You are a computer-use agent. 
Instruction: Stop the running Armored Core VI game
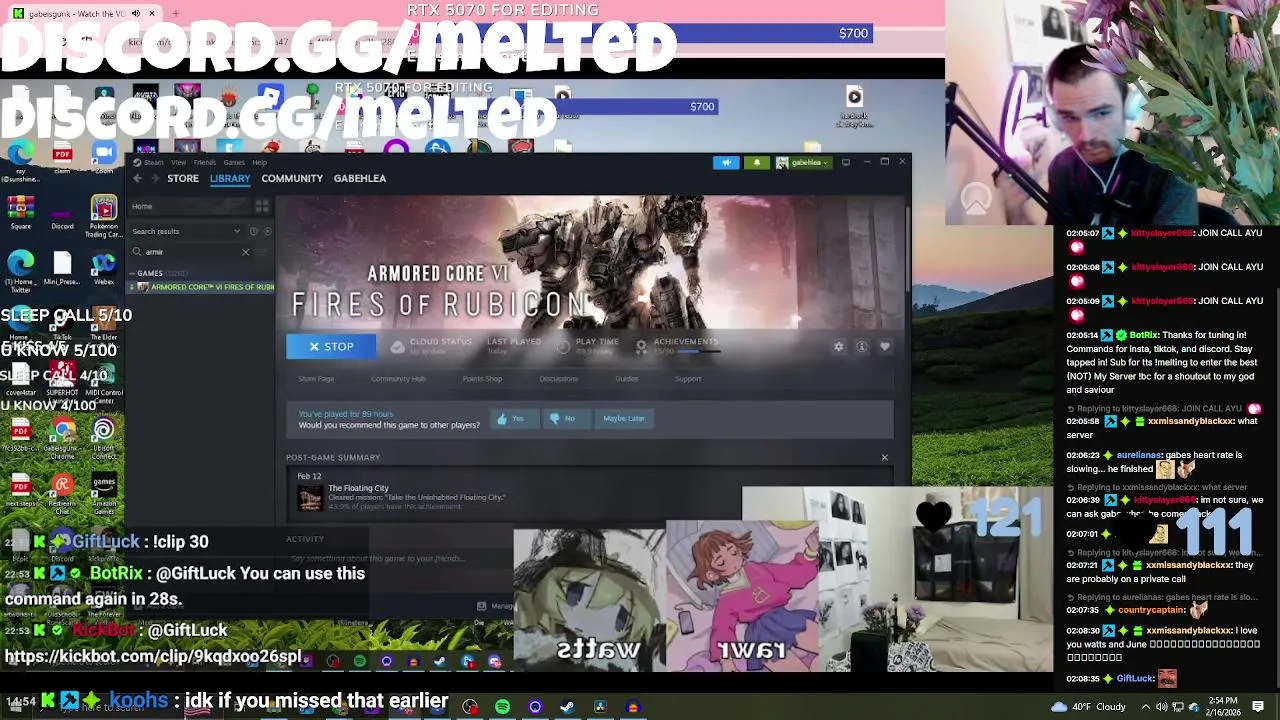click(331, 347)
